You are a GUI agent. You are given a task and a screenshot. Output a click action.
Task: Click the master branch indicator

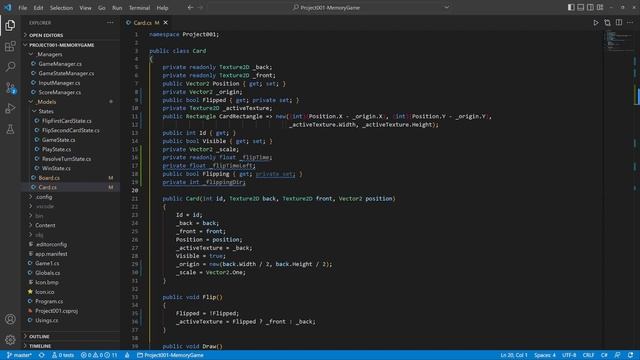19,355
